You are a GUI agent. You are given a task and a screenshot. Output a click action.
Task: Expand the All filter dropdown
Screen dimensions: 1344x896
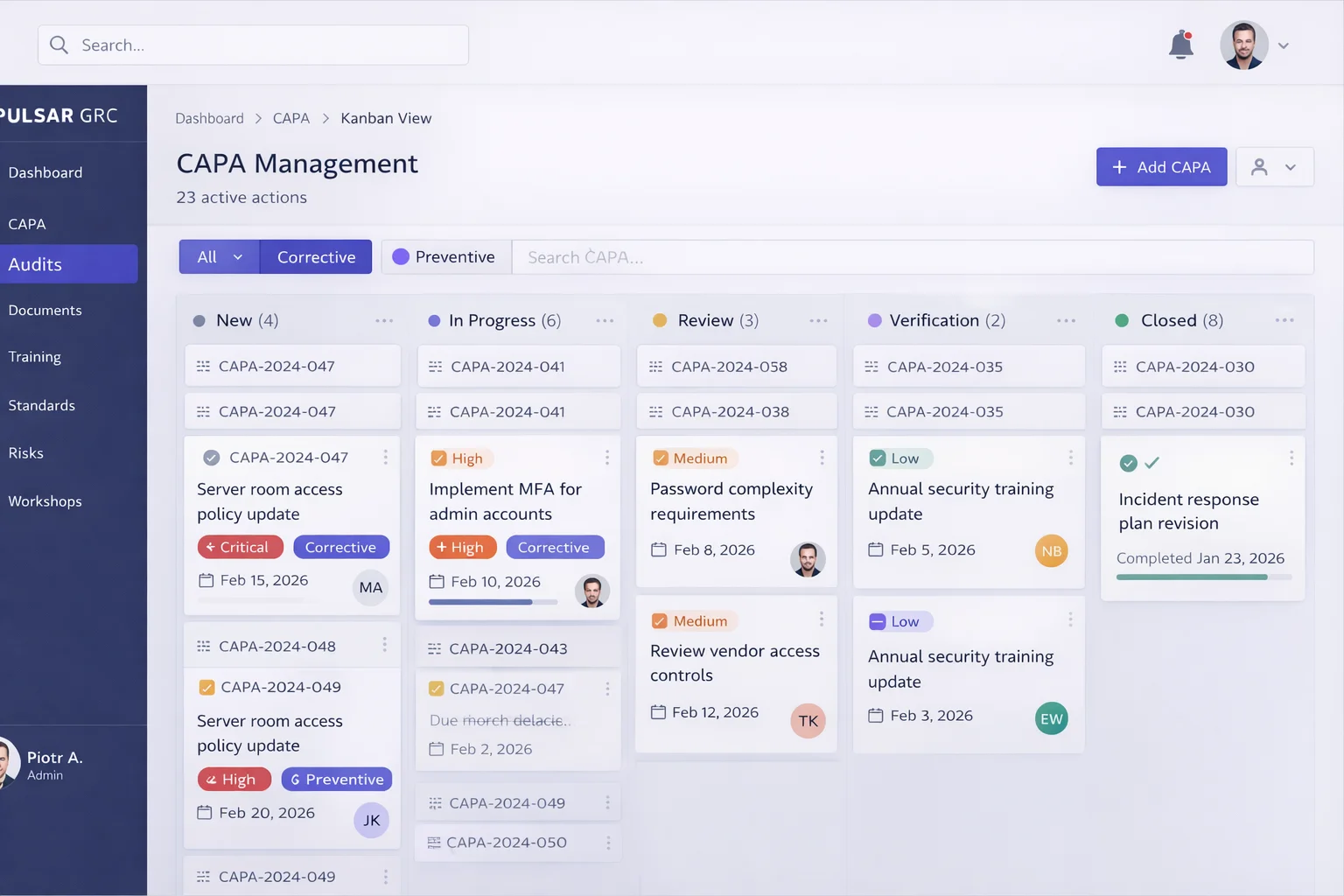click(218, 256)
